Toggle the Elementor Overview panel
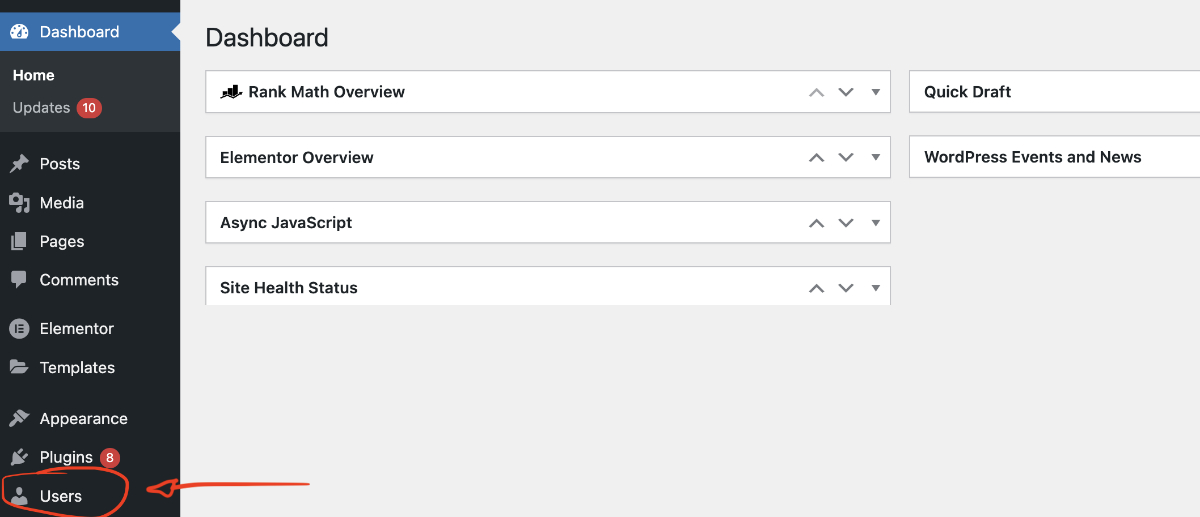Image resolution: width=1200 pixels, height=517 pixels. click(875, 158)
